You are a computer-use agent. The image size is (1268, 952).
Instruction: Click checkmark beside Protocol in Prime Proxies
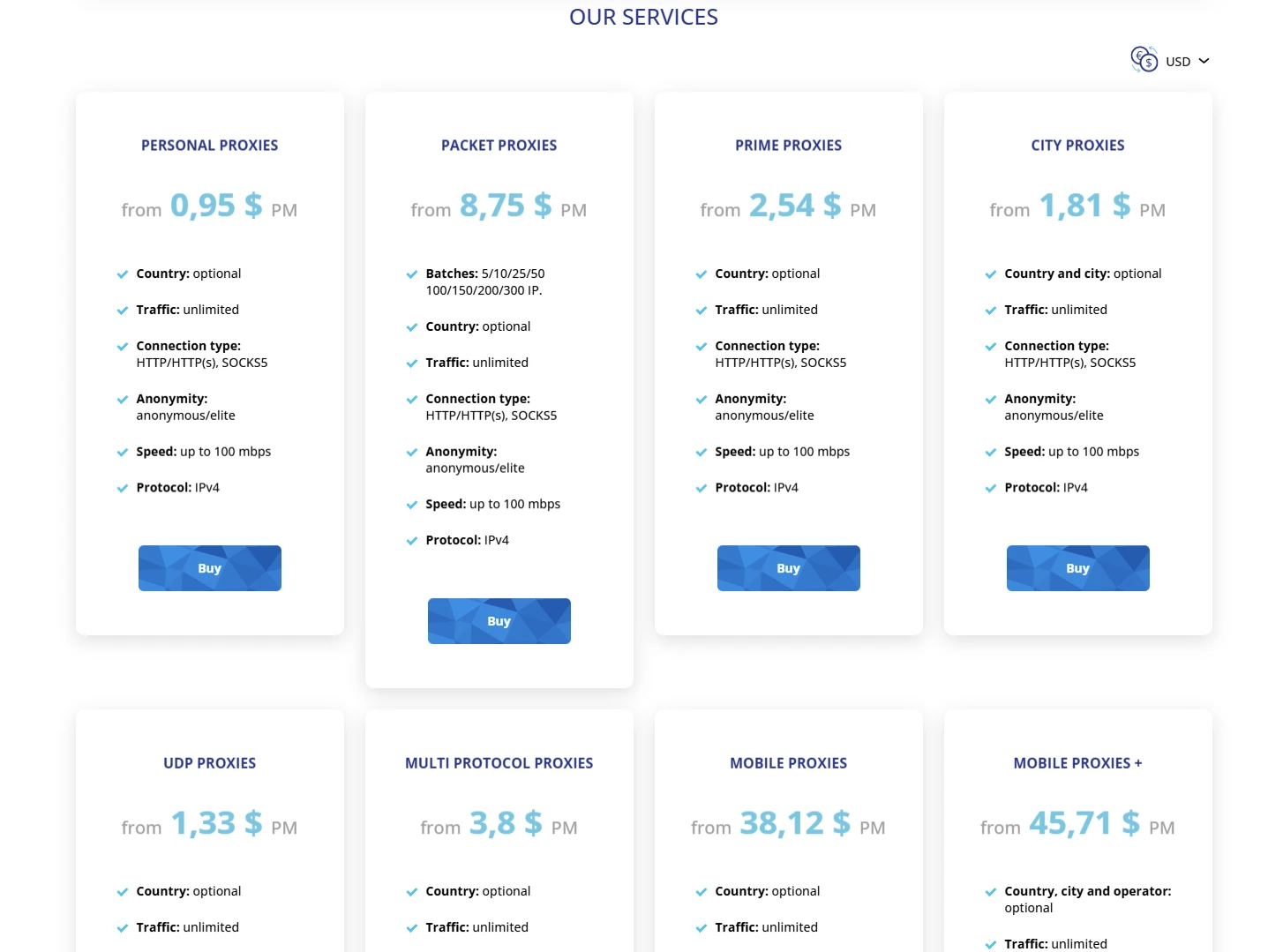pyautogui.click(x=701, y=488)
